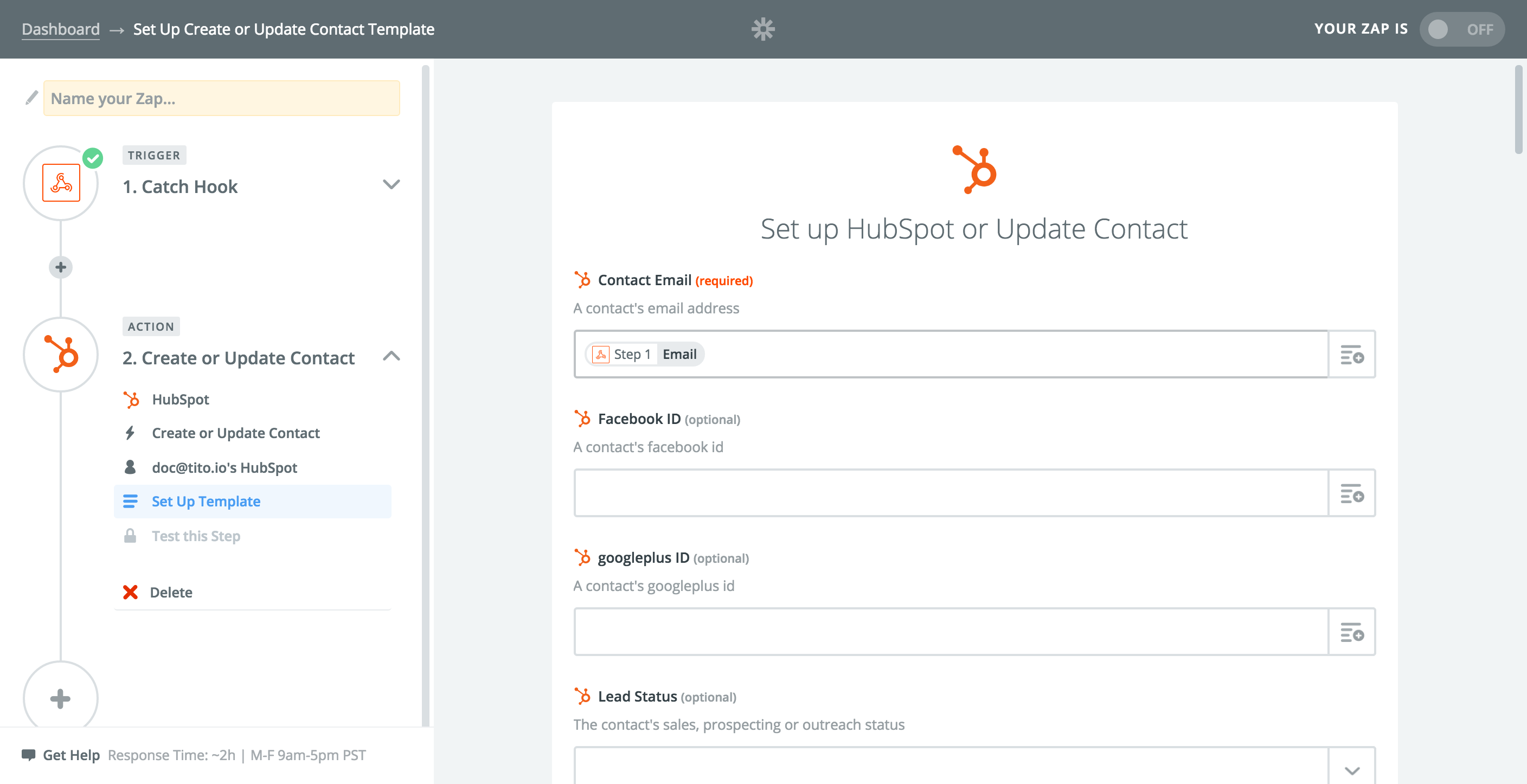Click 2. Create or Update Contact title

coord(238,358)
